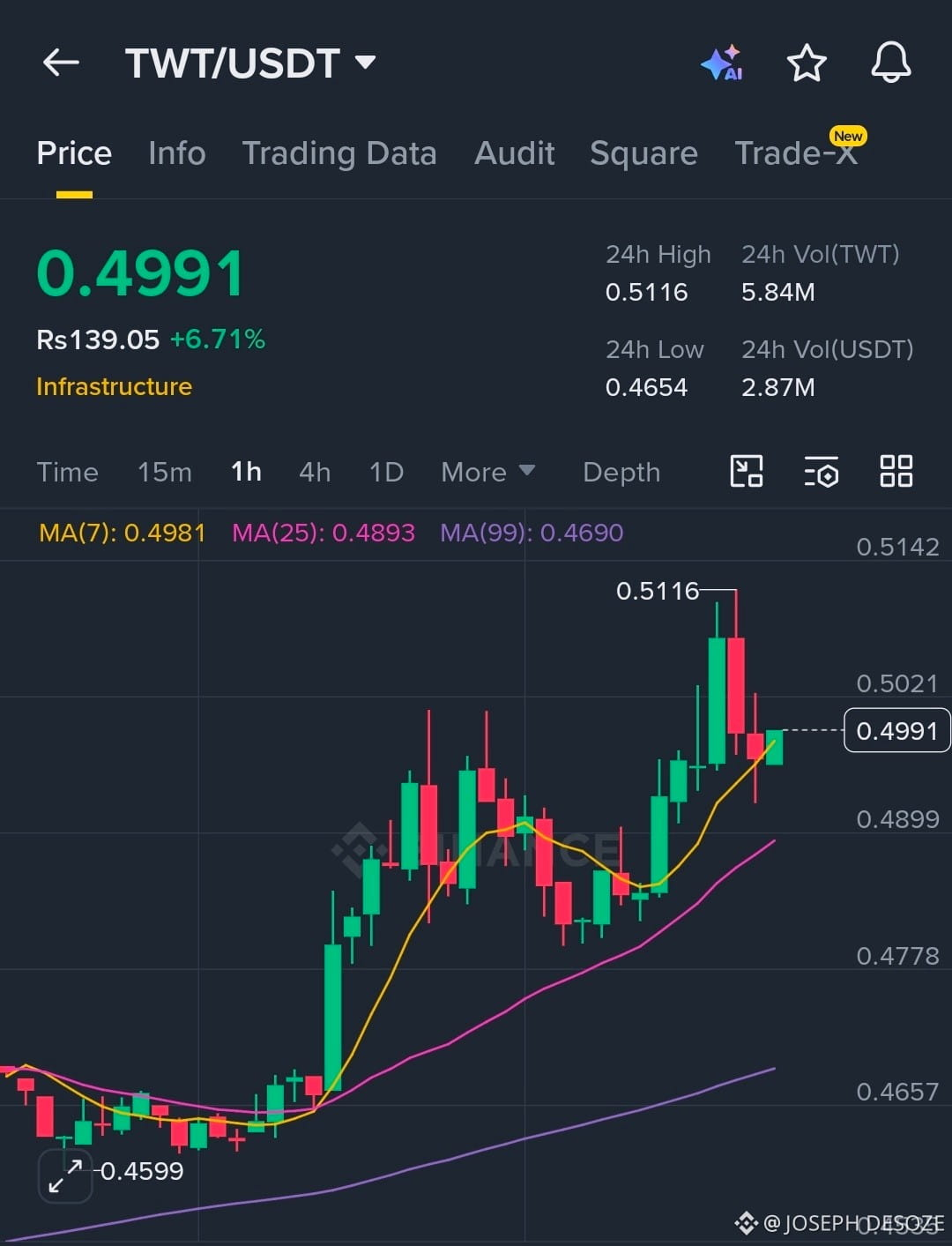952x1246 pixels.
Task: Click the 0.4599 low marker on chart
Action: (x=142, y=1171)
